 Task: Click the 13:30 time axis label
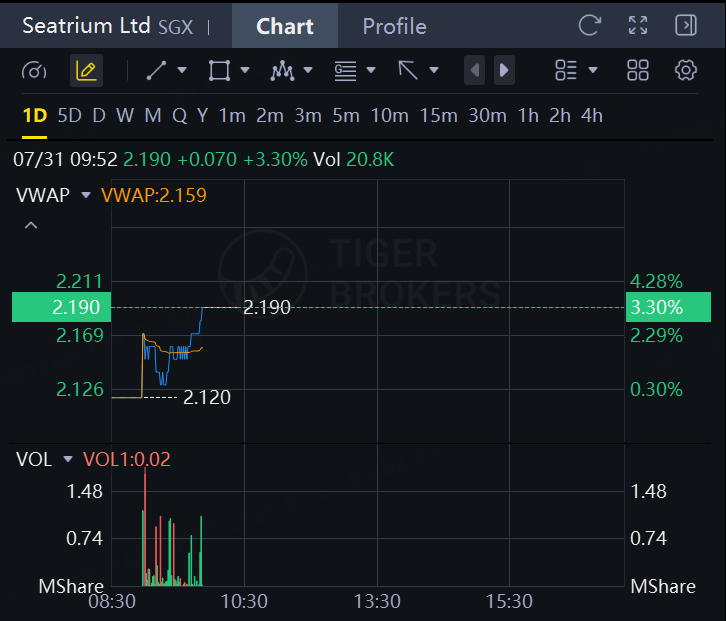click(377, 602)
